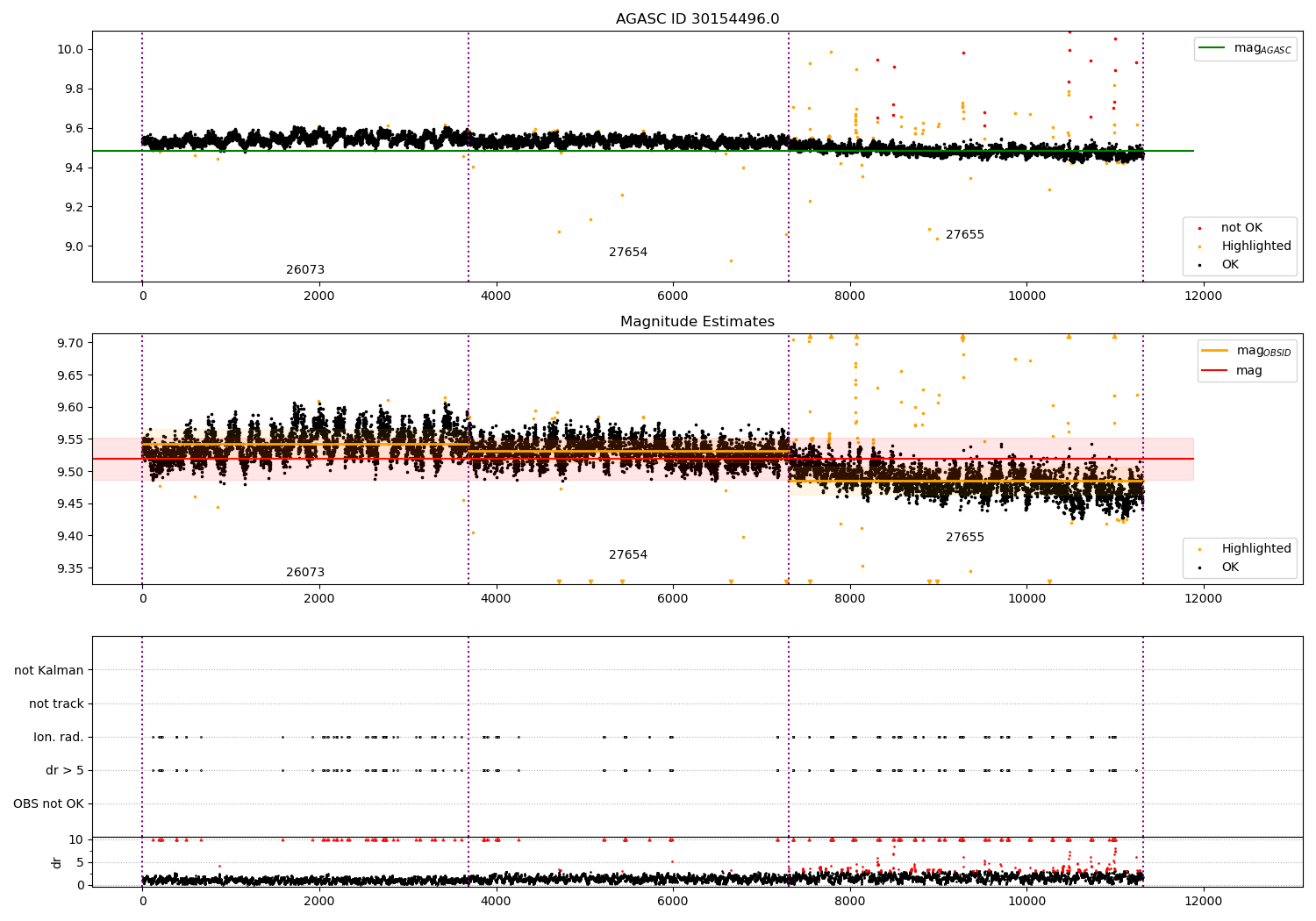Click 'OK' label in the middle plot's lower legend
This screenshot has height=921, width=1316.
[x=1230, y=568]
